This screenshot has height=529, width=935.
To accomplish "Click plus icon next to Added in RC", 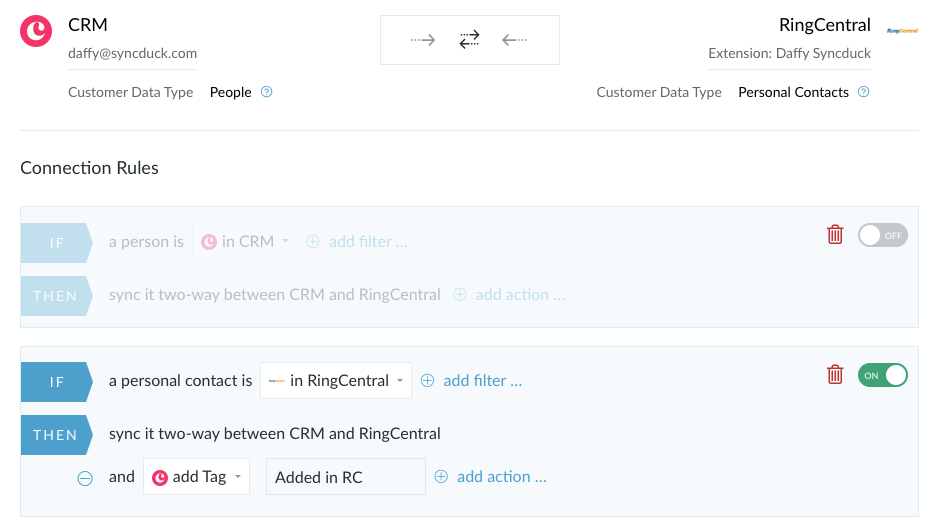I will (x=441, y=477).
